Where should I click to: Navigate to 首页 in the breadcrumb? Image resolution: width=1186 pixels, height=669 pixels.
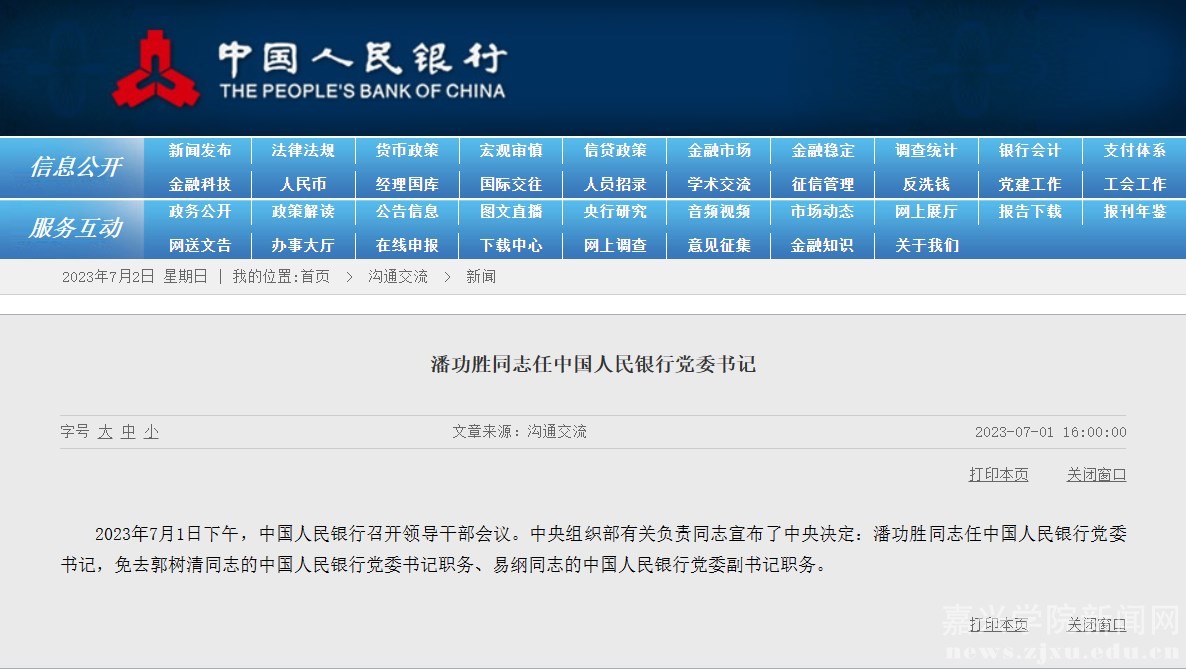click(x=315, y=277)
